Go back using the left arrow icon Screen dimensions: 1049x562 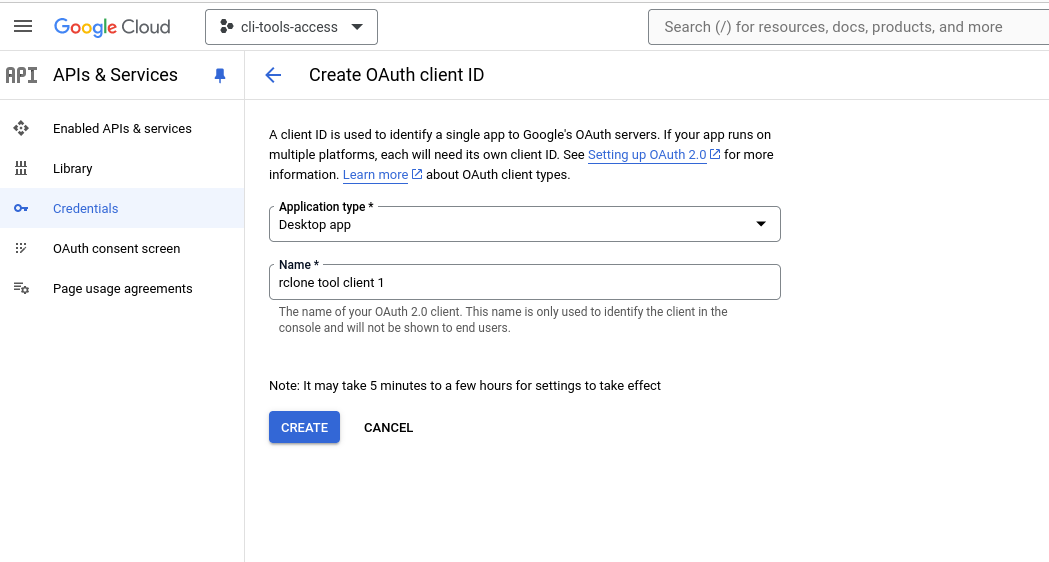pyautogui.click(x=273, y=75)
